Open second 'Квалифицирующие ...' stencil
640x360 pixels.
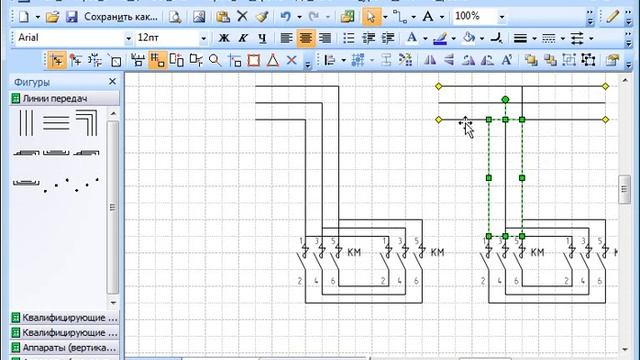click(x=64, y=333)
